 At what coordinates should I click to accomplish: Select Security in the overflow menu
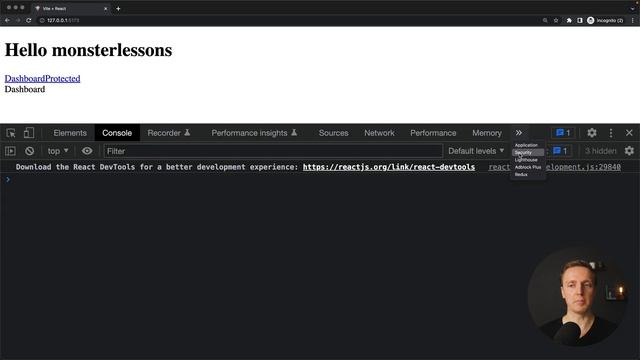[528, 152]
